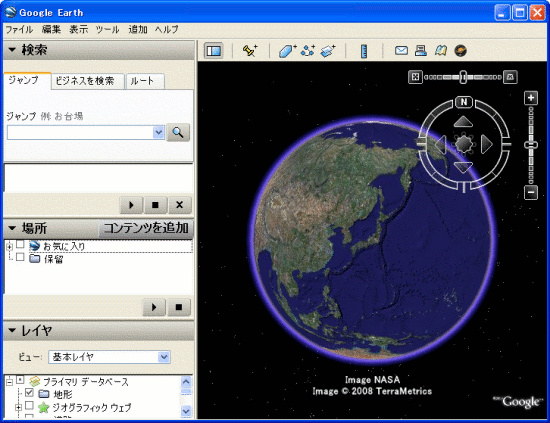Open the ファイル menu
550x423 pixels.
(x=19, y=29)
